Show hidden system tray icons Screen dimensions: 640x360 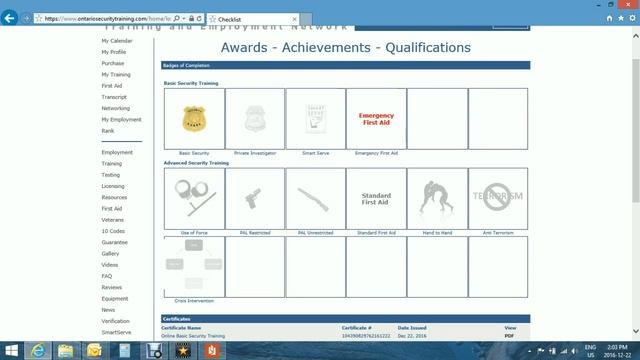tap(529, 351)
